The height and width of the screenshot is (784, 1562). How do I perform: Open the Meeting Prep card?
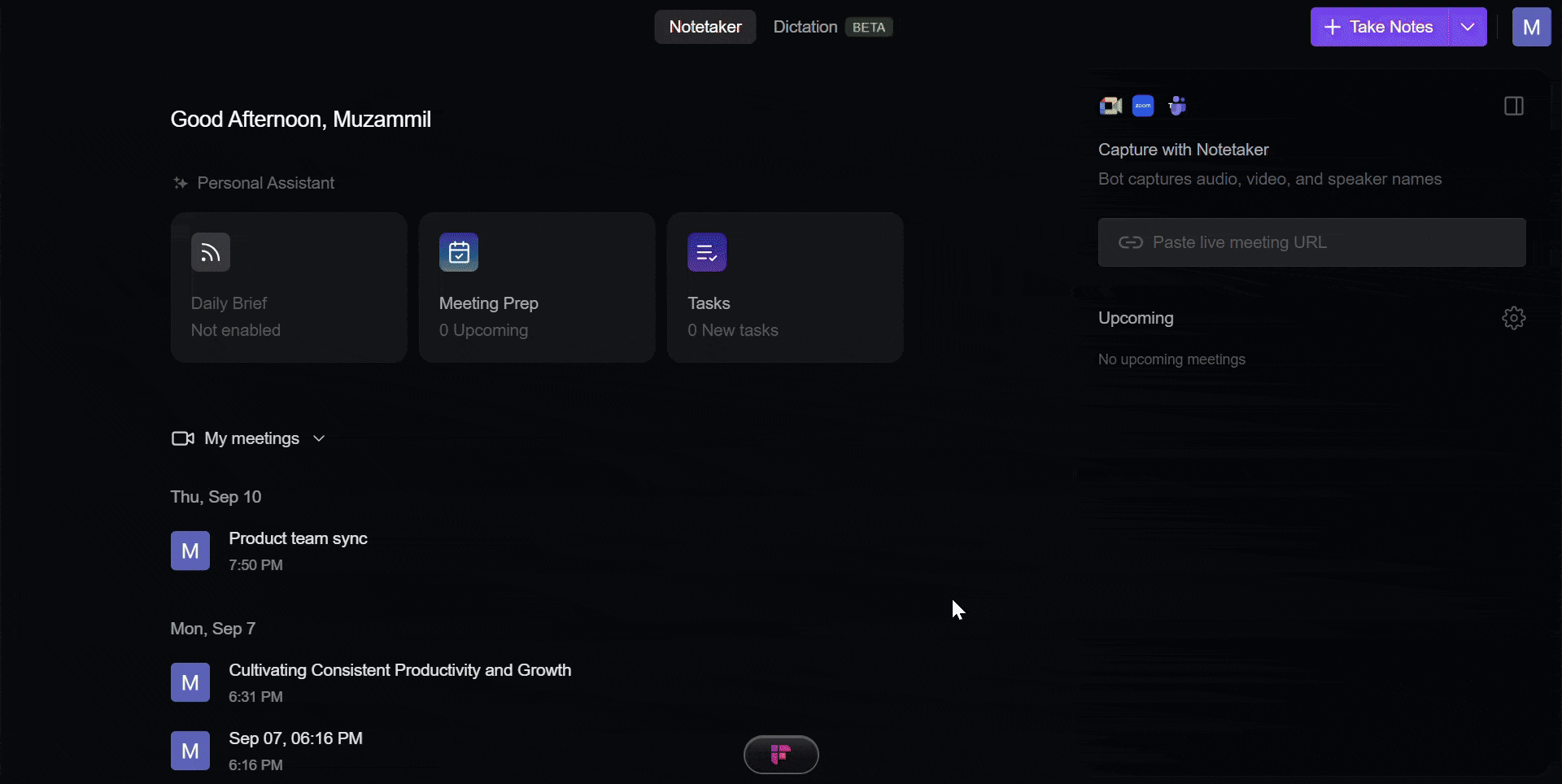pyautogui.click(x=537, y=287)
